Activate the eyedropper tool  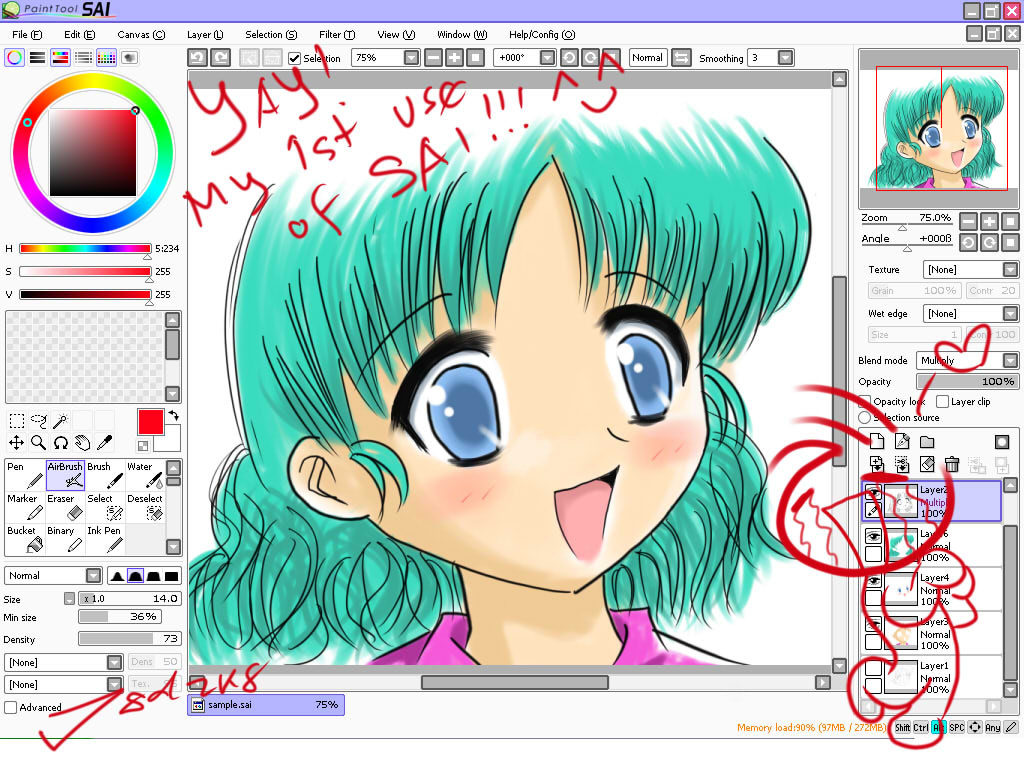(104, 443)
